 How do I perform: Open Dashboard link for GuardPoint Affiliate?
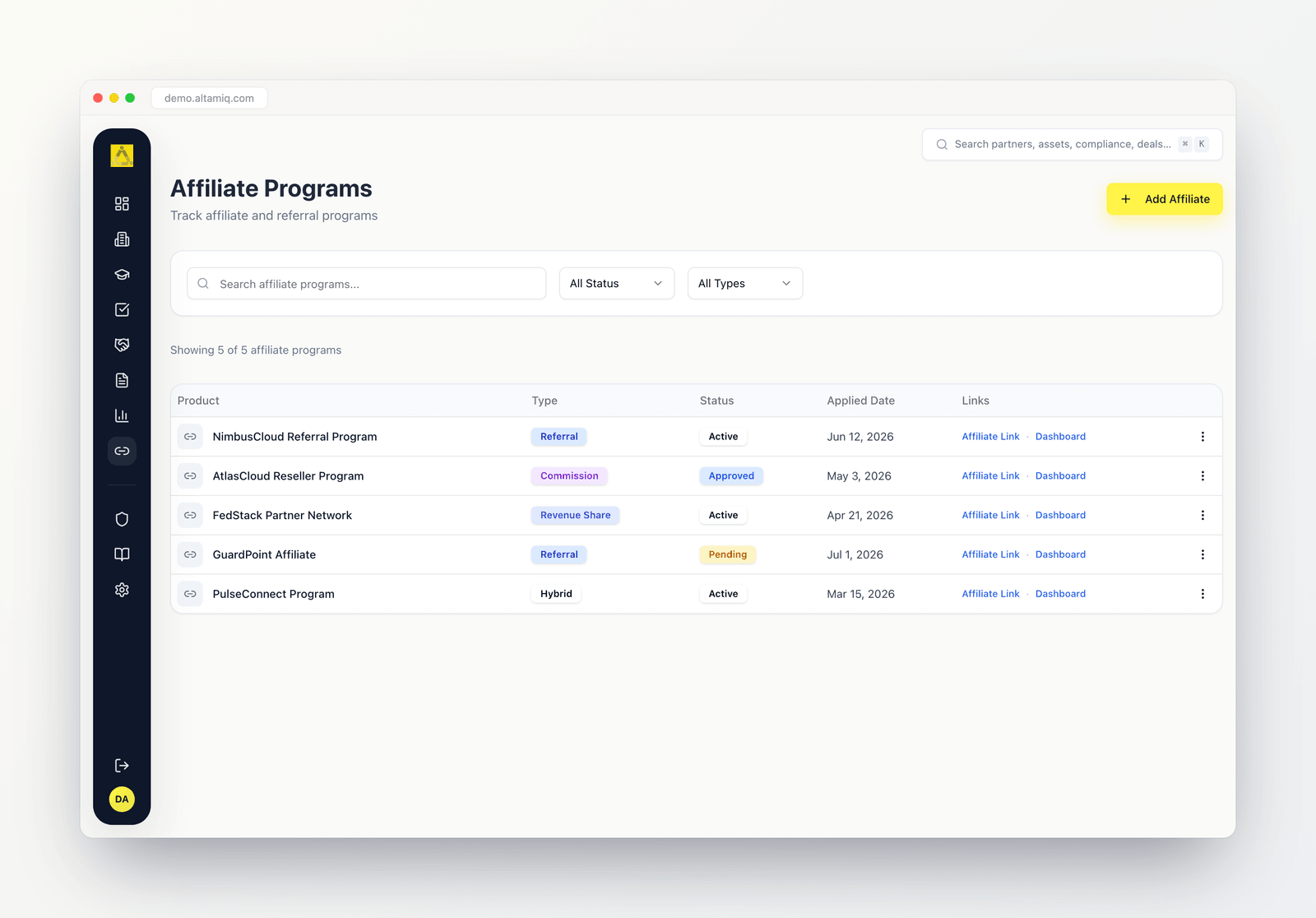coord(1060,554)
